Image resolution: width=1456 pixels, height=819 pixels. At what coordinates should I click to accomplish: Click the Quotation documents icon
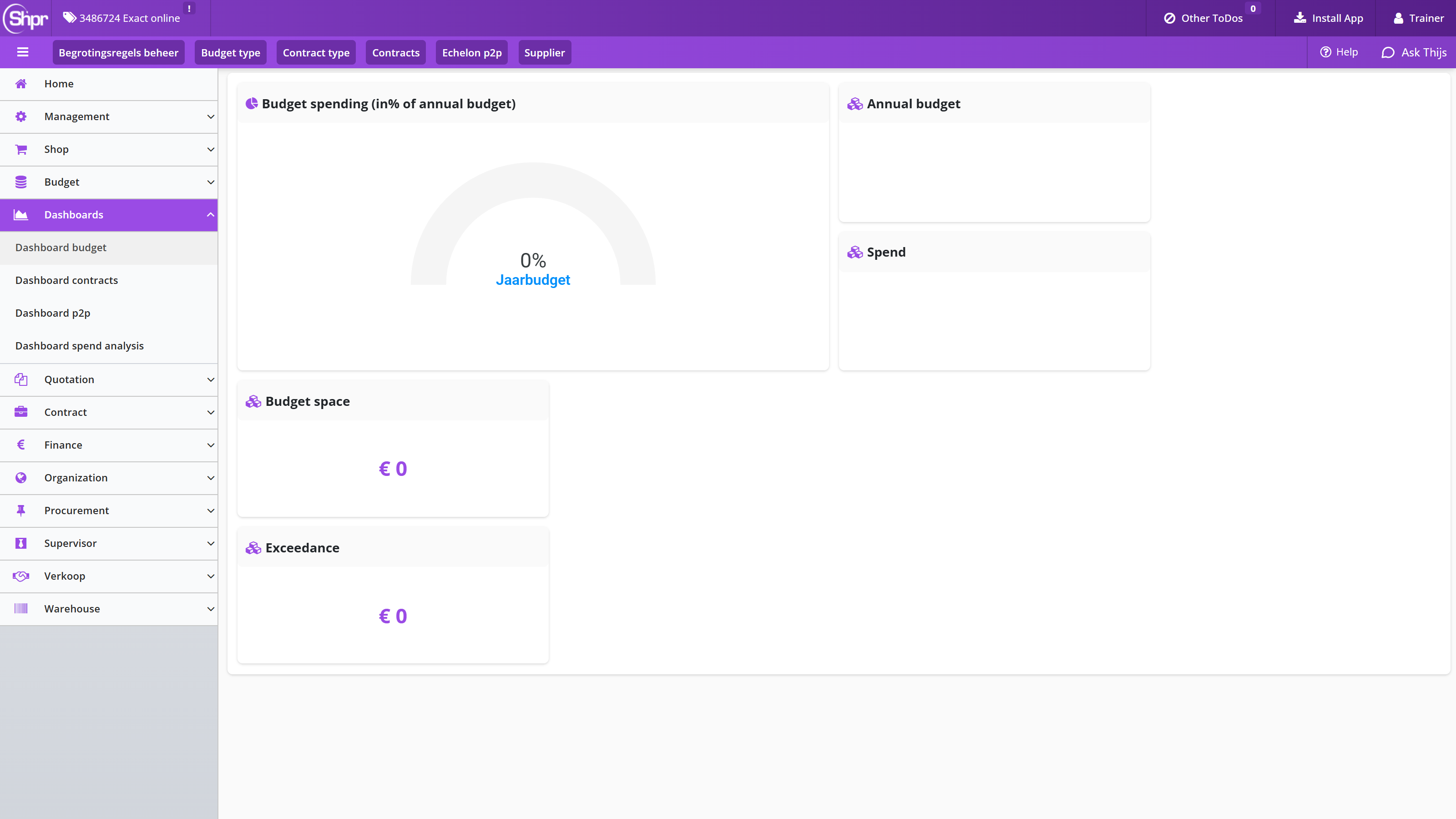[21, 379]
